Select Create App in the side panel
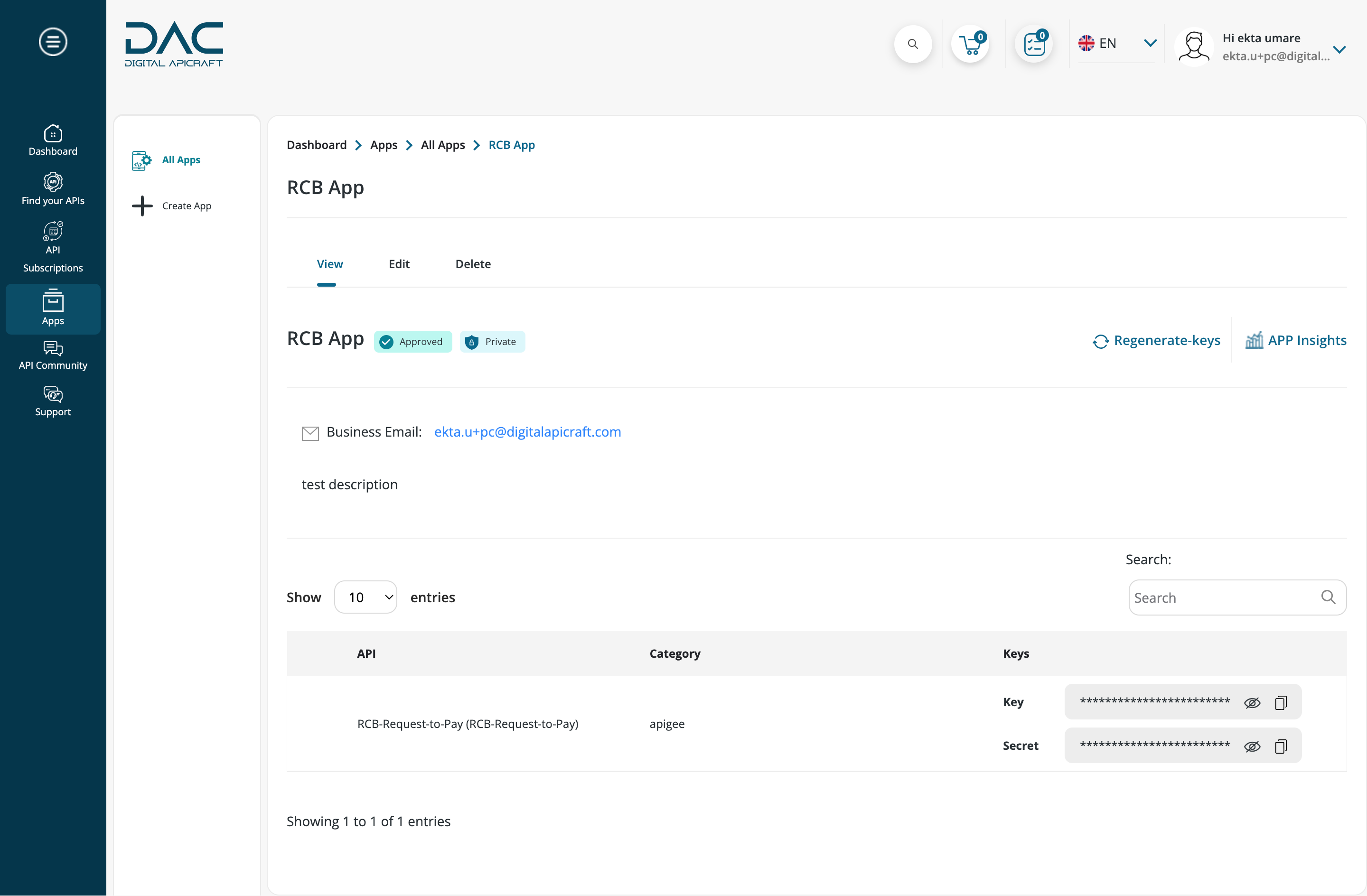This screenshot has width=1367, height=896. click(x=187, y=205)
